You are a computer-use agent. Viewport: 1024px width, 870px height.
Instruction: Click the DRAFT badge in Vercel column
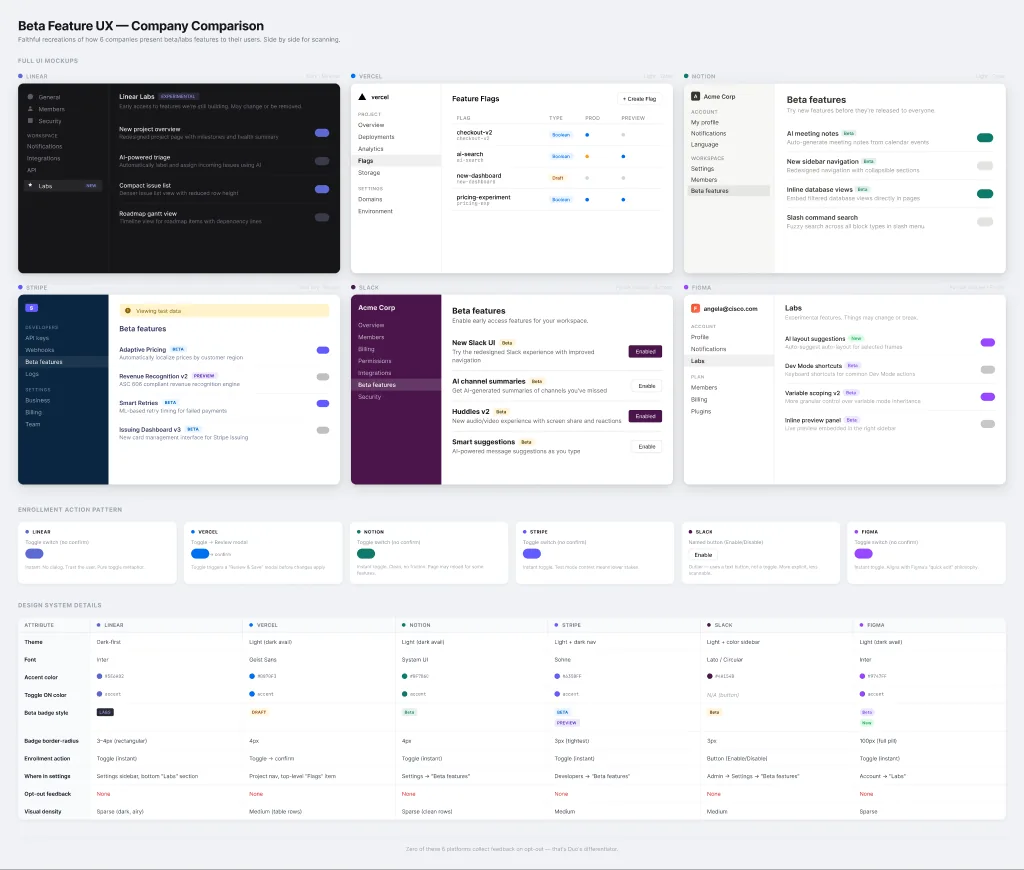coord(259,712)
